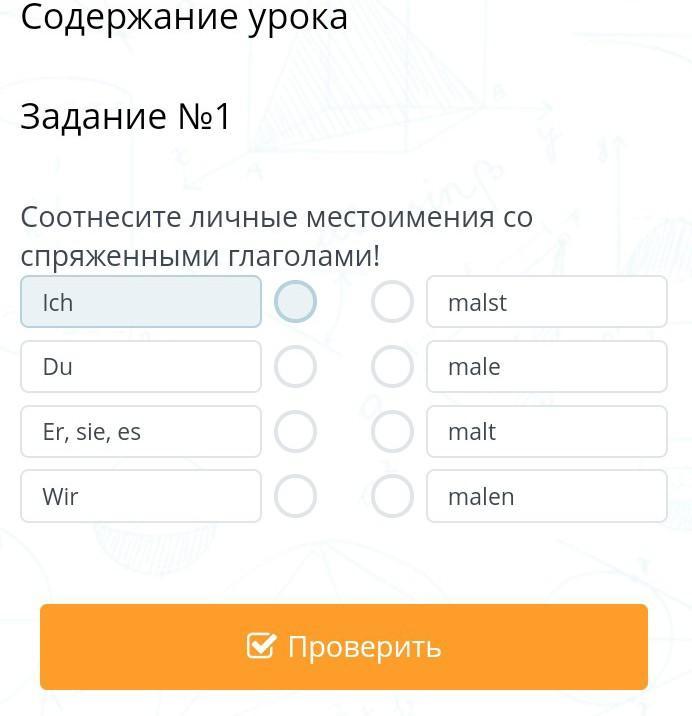Select the radio circle next to Wir
This screenshot has width=692, height=716.
295,496
